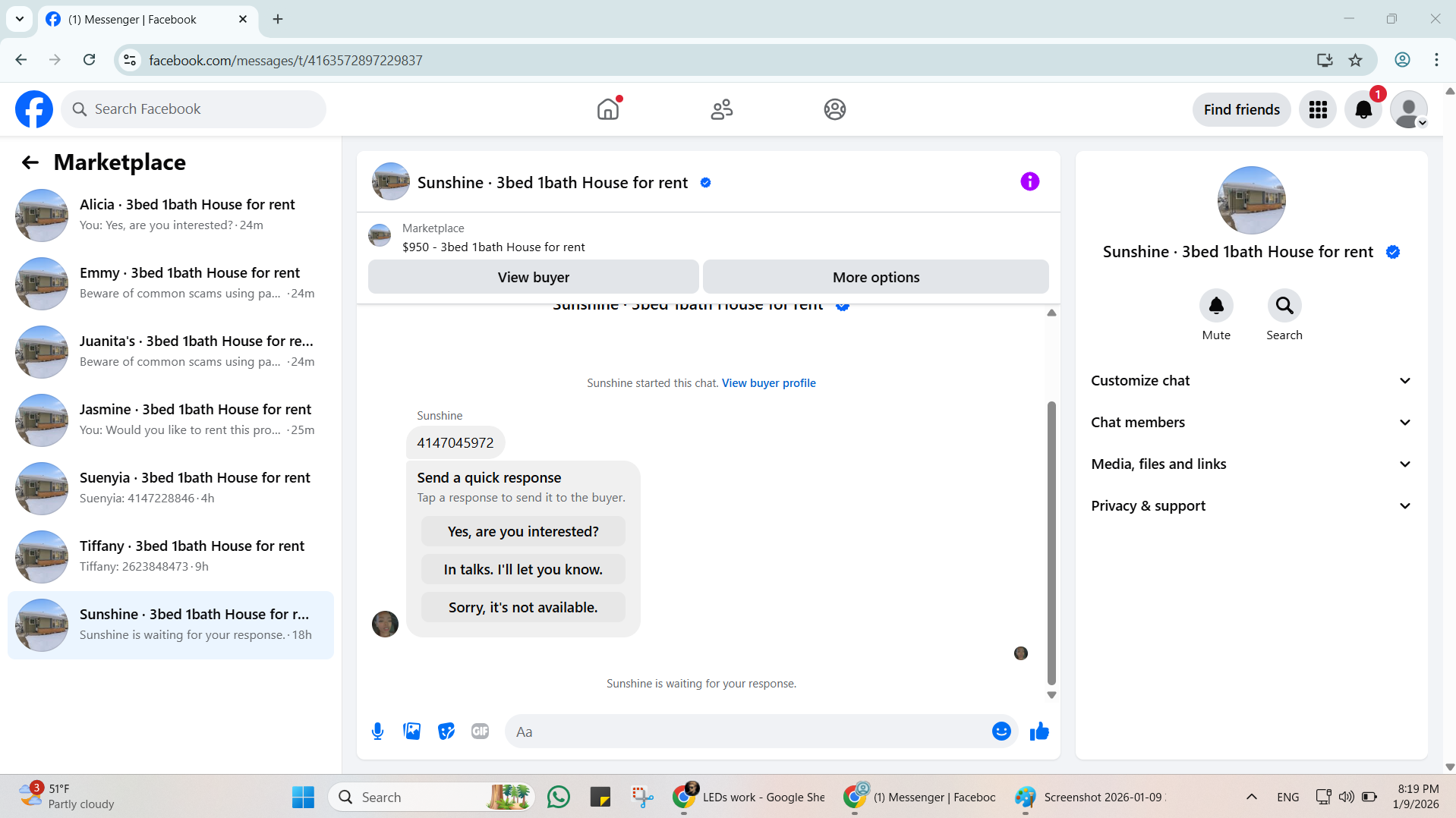Open Snipping Tool in taskbar
The image size is (1456, 818).
[642, 797]
